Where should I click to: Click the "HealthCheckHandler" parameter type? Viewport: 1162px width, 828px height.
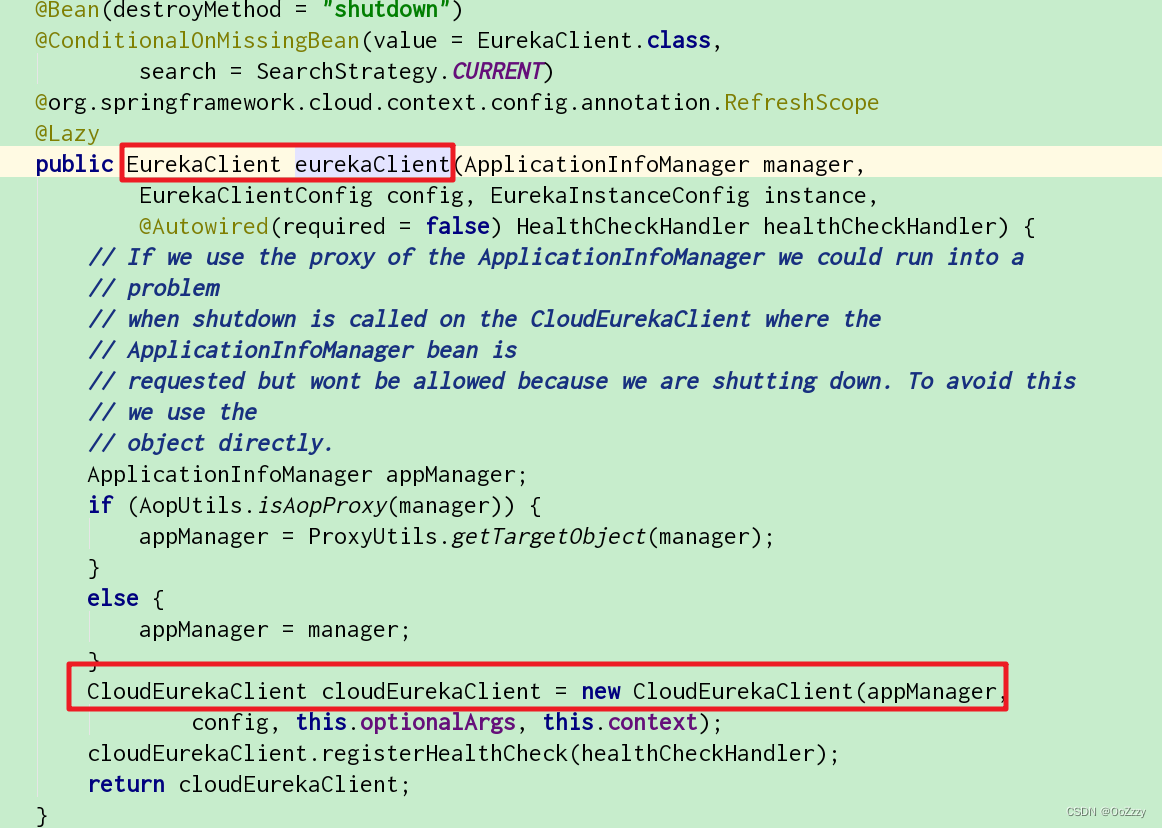[633, 226]
